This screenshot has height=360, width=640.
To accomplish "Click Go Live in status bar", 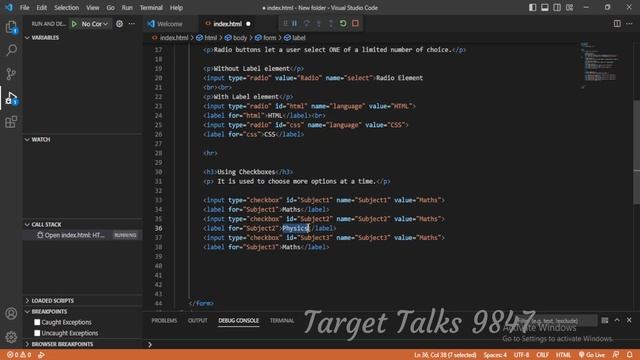I will pos(591,355).
